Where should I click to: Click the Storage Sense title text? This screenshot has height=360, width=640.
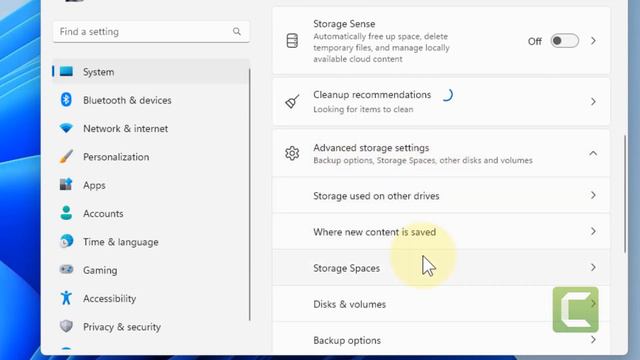(x=344, y=24)
